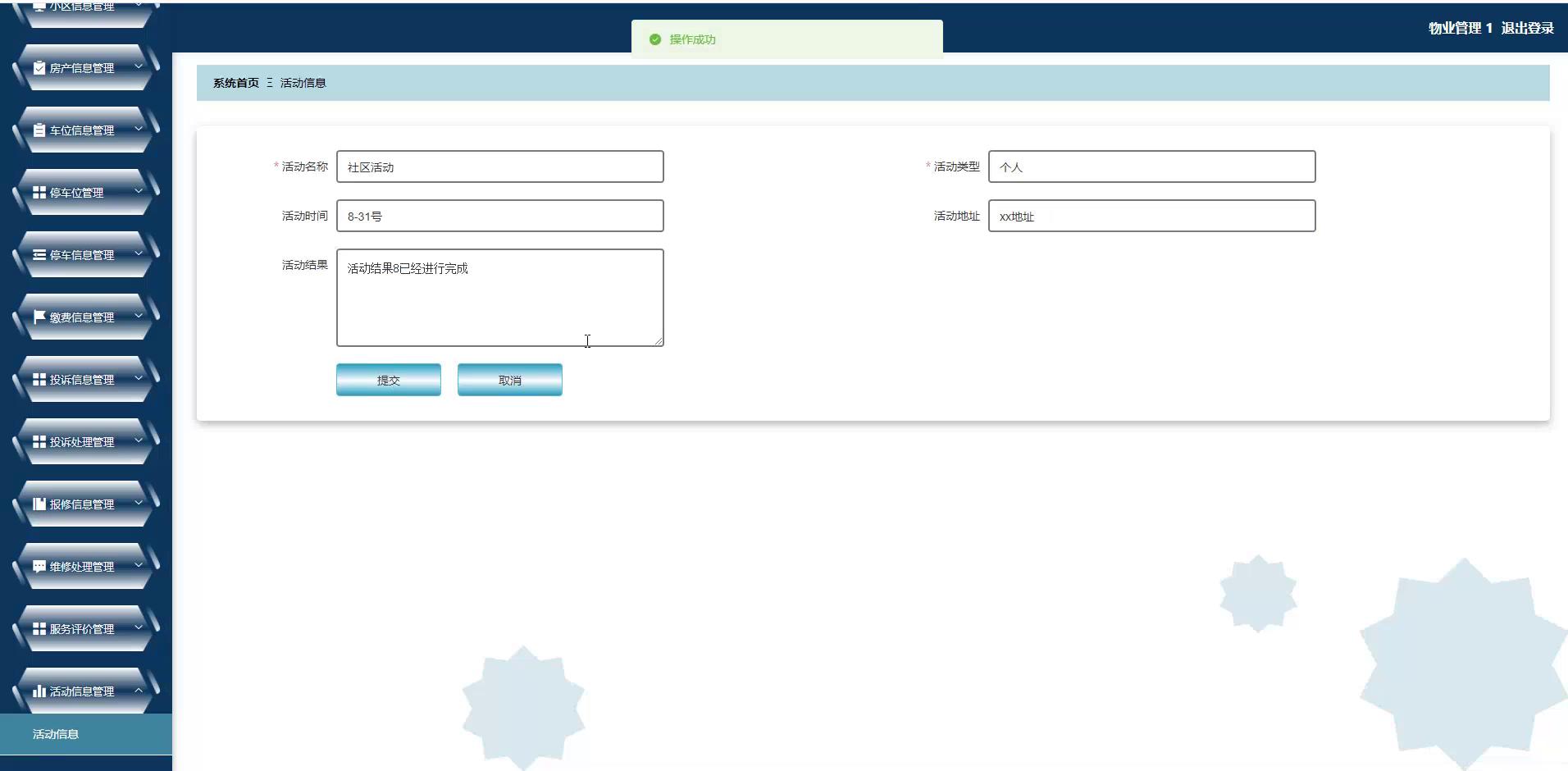The image size is (1568, 771).
Task: Expand the 服务评价管理 chevron
Action: 139,627
